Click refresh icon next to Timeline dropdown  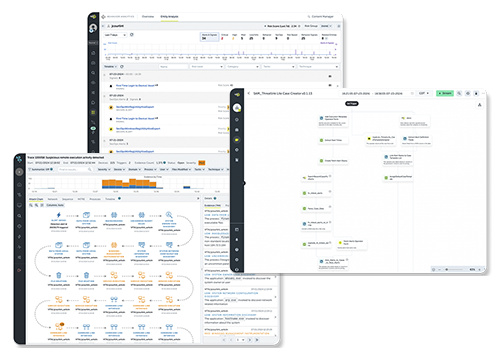(x=122, y=67)
